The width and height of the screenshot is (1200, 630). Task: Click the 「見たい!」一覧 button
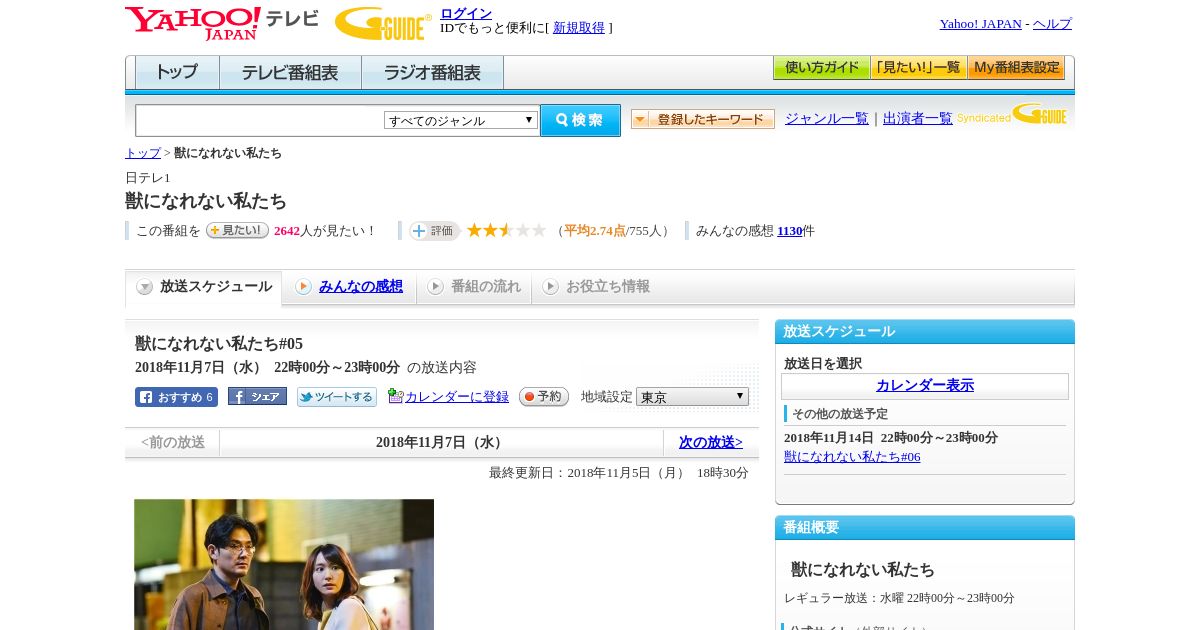click(919, 68)
